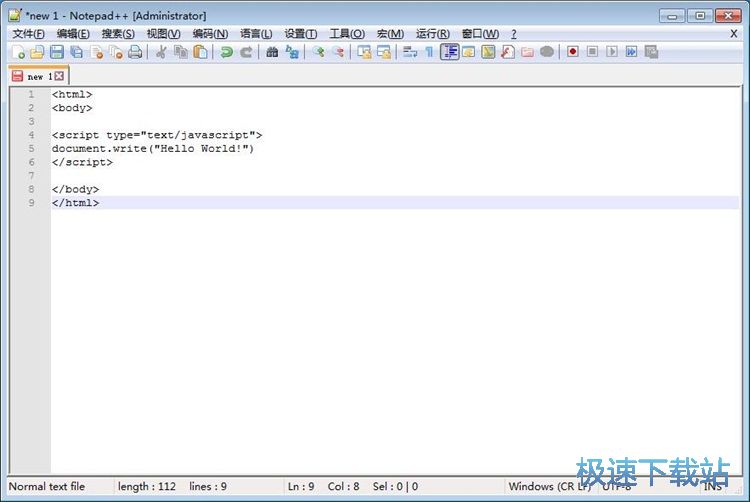Screen dimensions: 750x502
Task: Open the ? help menu
Action: [x=514, y=34]
